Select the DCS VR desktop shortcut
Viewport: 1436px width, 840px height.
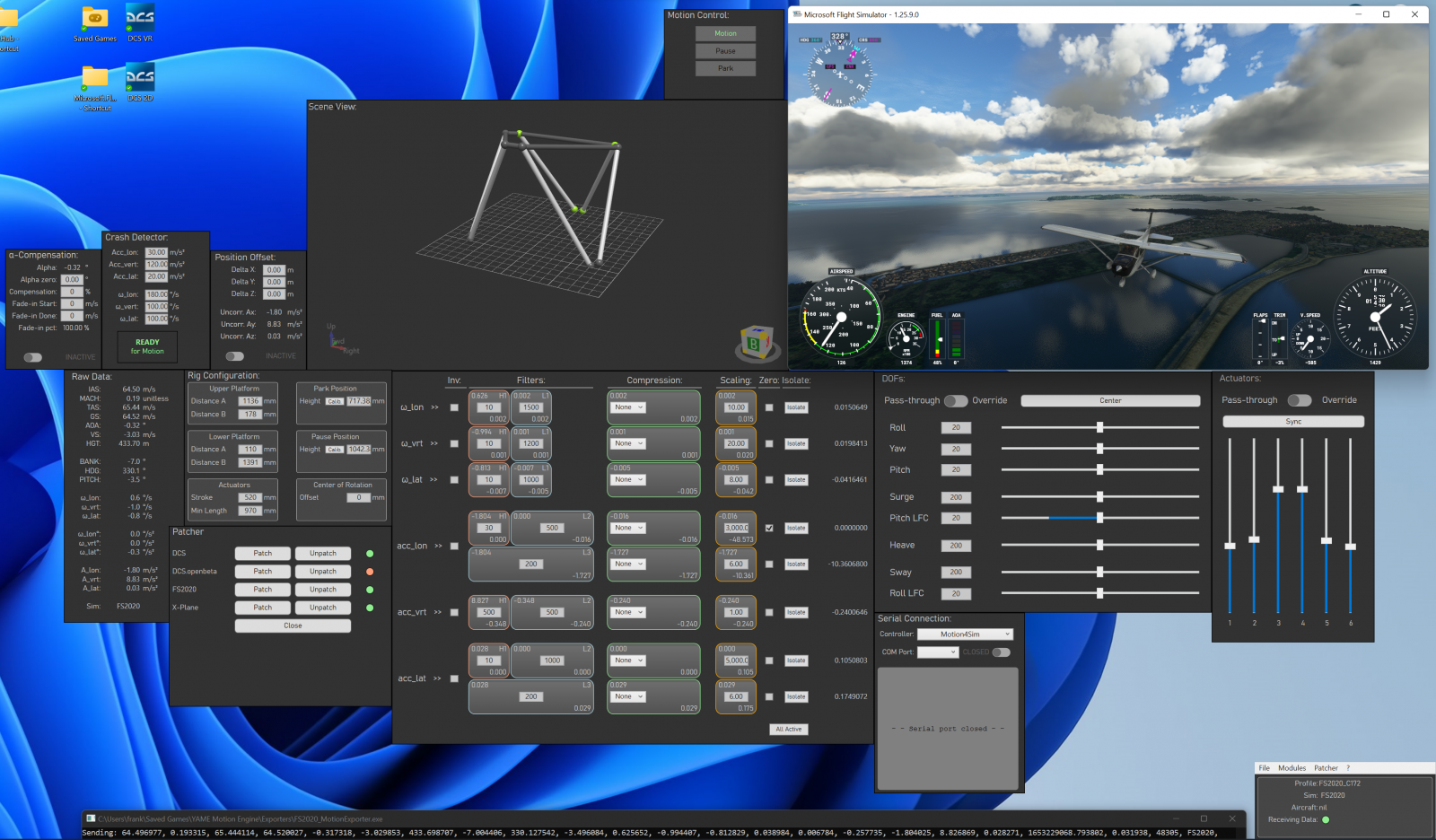click(x=140, y=18)
